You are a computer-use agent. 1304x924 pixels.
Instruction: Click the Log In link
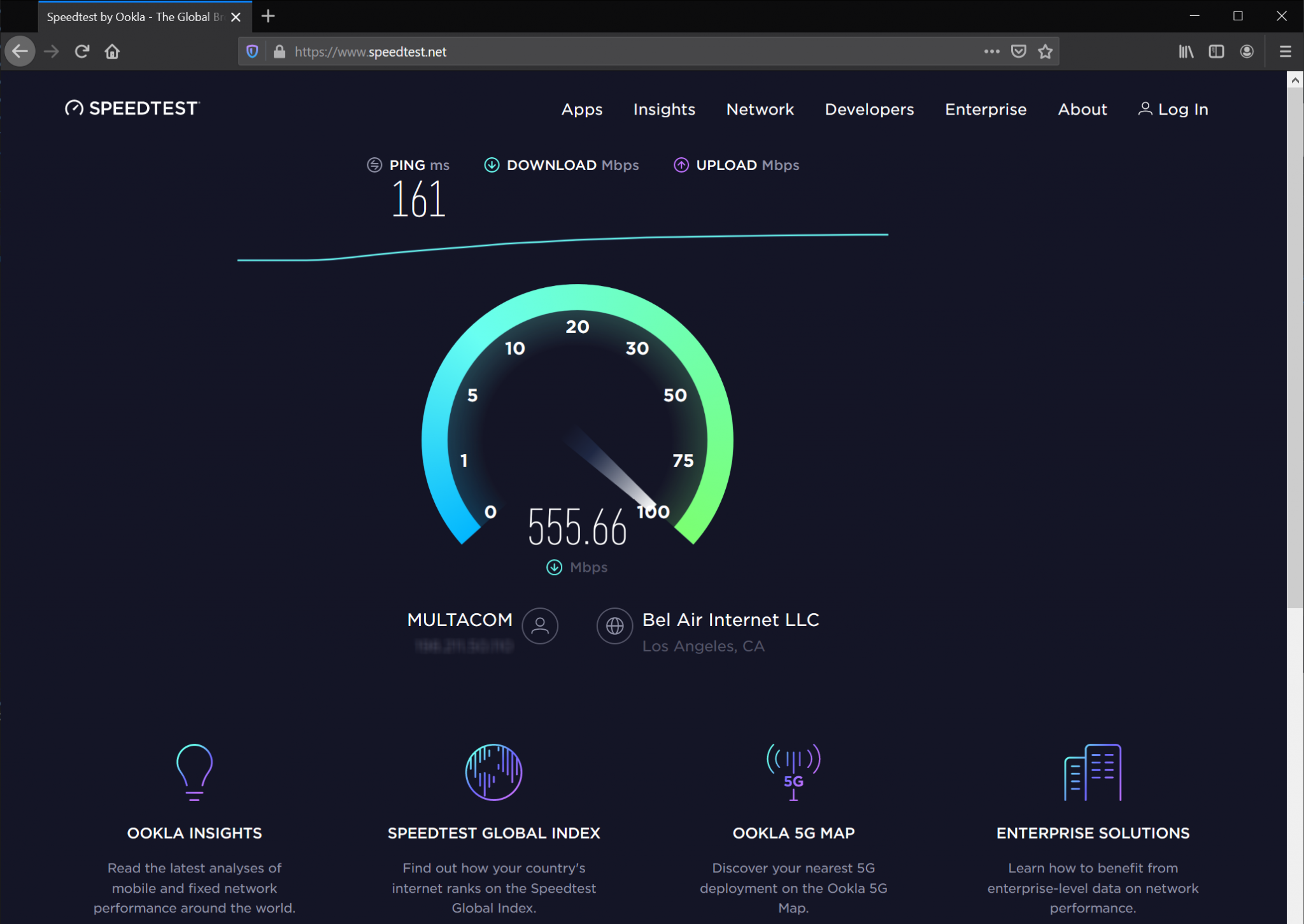[x=1173, y=110]
